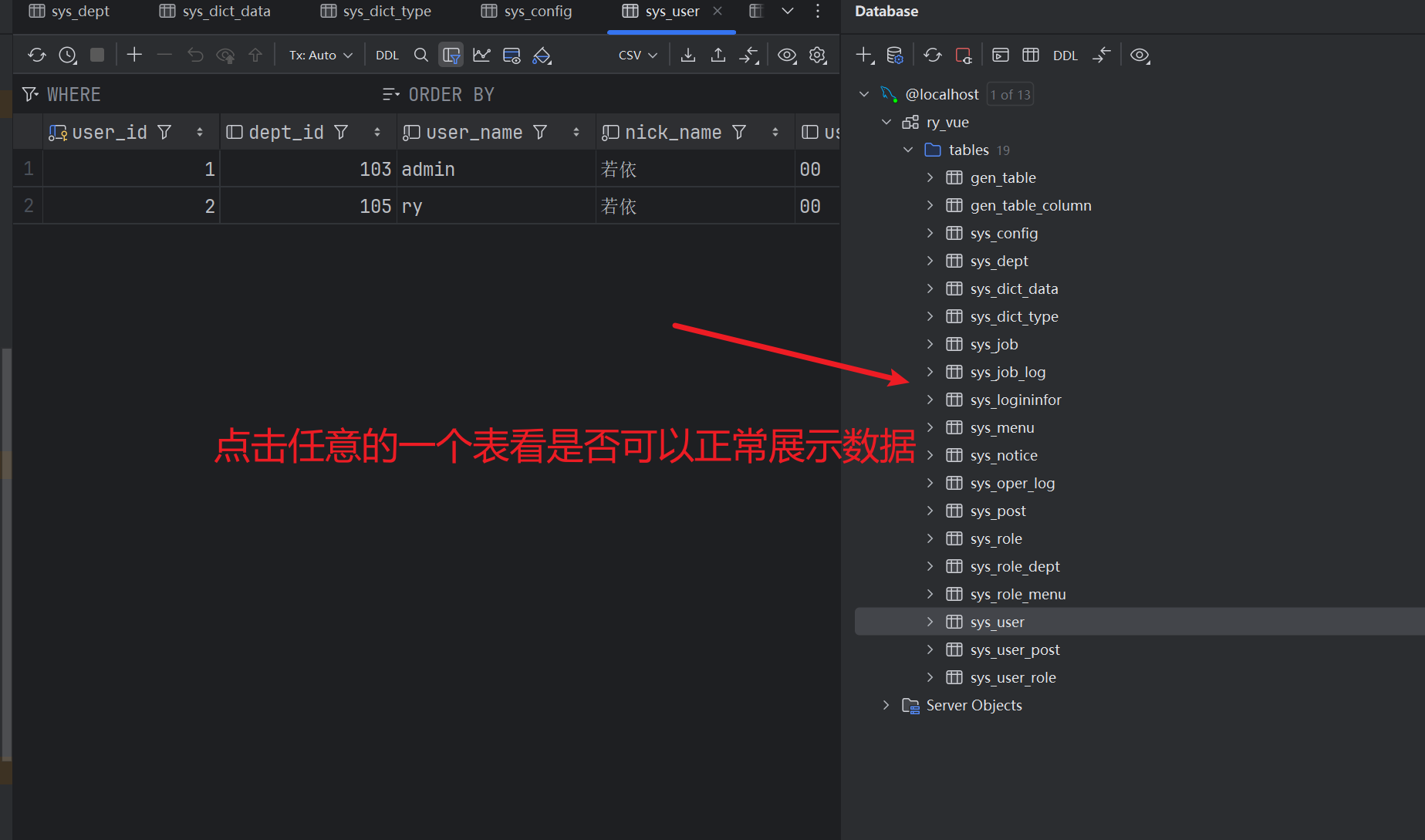The height and width of the screenshot is (840, 1425).
Task: Sort by the user_name column arrows
Action: click(x=576, y=133)
